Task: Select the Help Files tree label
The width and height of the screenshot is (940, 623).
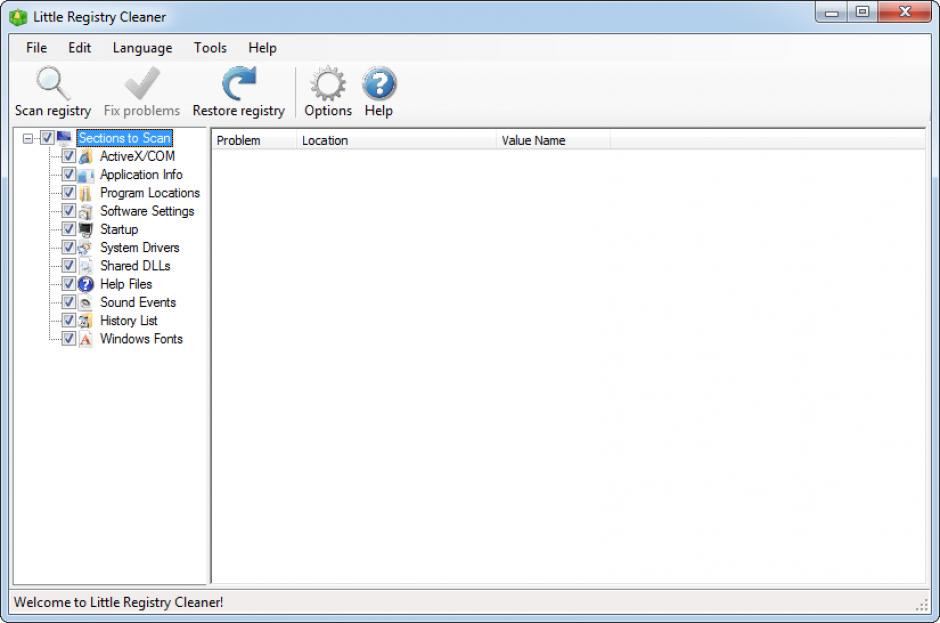Action: 126,284
